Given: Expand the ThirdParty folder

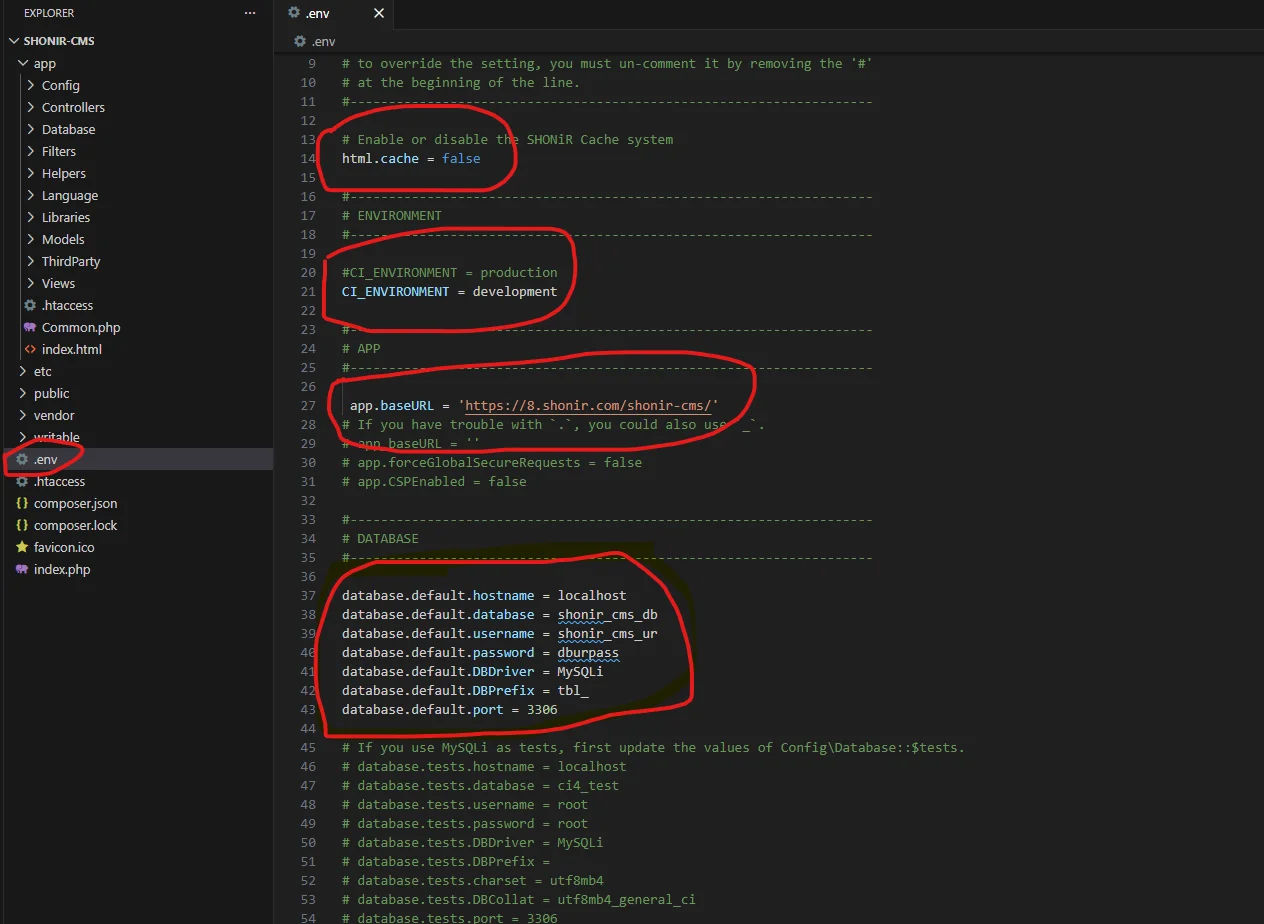Looking at the screenshot, I should tap(31, 261).
